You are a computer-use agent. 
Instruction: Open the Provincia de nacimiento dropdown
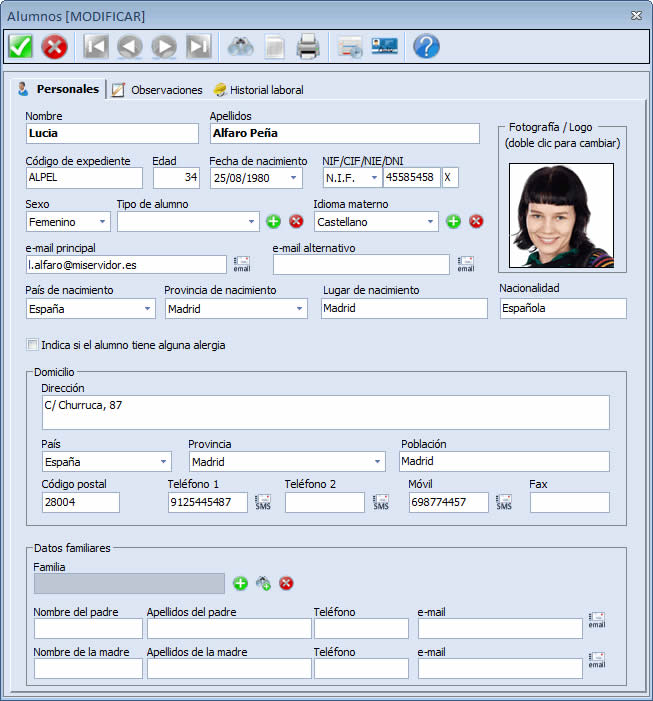point(299,309)
